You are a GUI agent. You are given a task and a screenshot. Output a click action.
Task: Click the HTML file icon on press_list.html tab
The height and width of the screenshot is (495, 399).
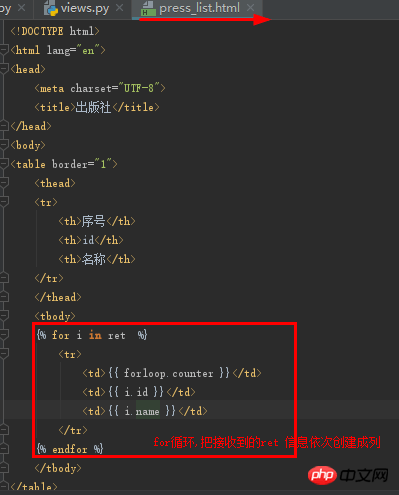pos(148,8)
